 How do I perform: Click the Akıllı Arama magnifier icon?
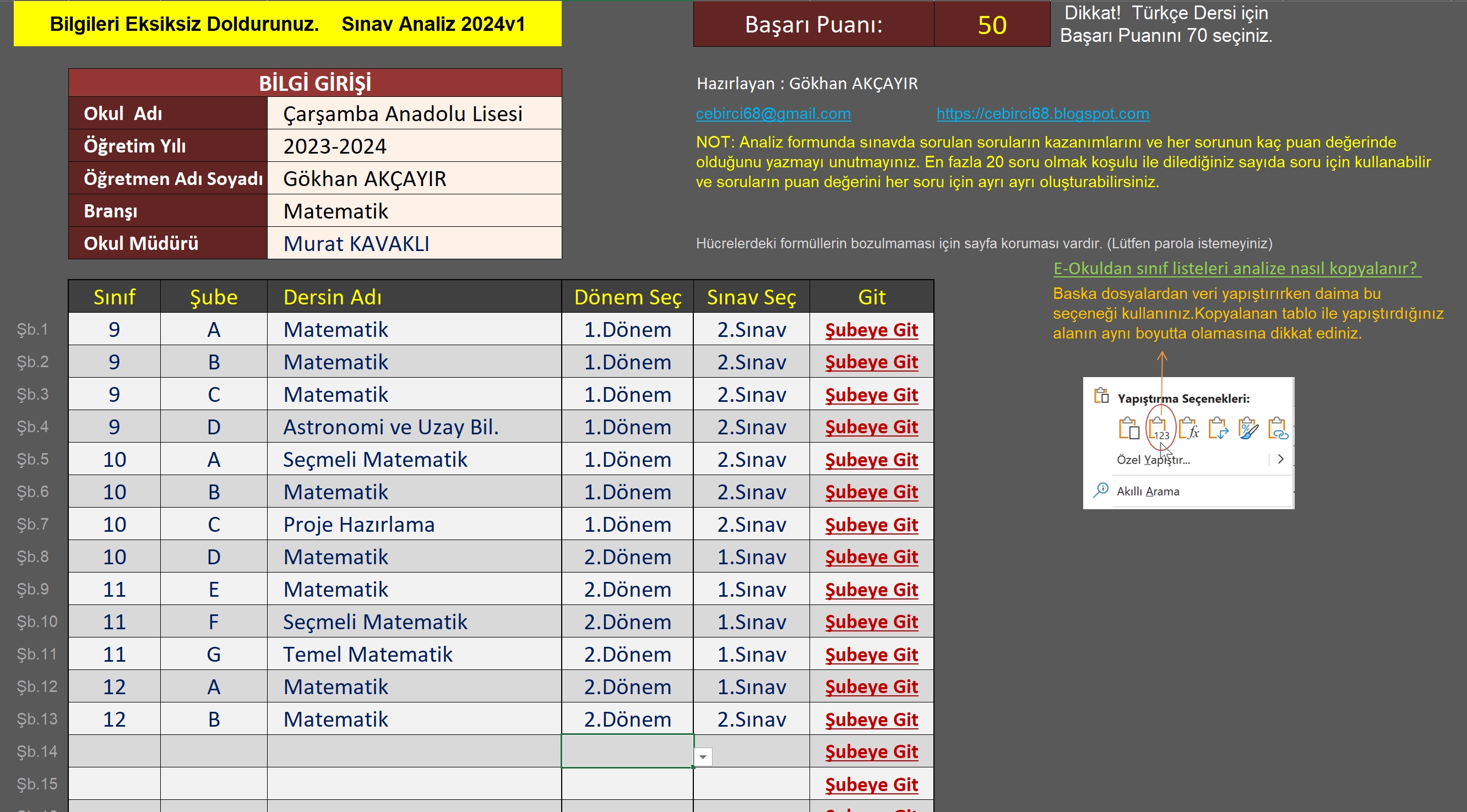tap(1101, 491)
